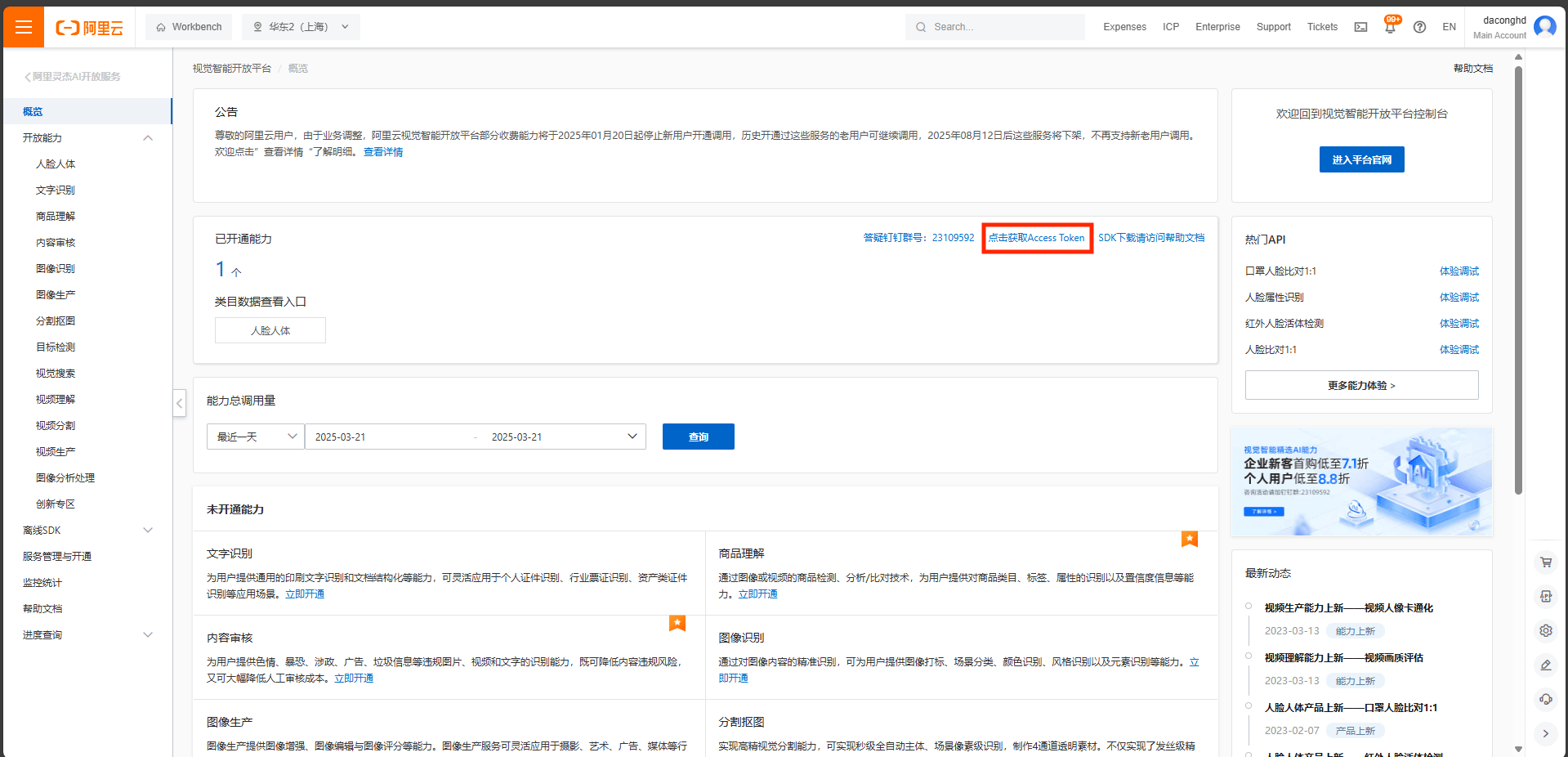Open the shopping cart icon on right sidebar
The image size is (1568, 757).
pos(1545,562)
